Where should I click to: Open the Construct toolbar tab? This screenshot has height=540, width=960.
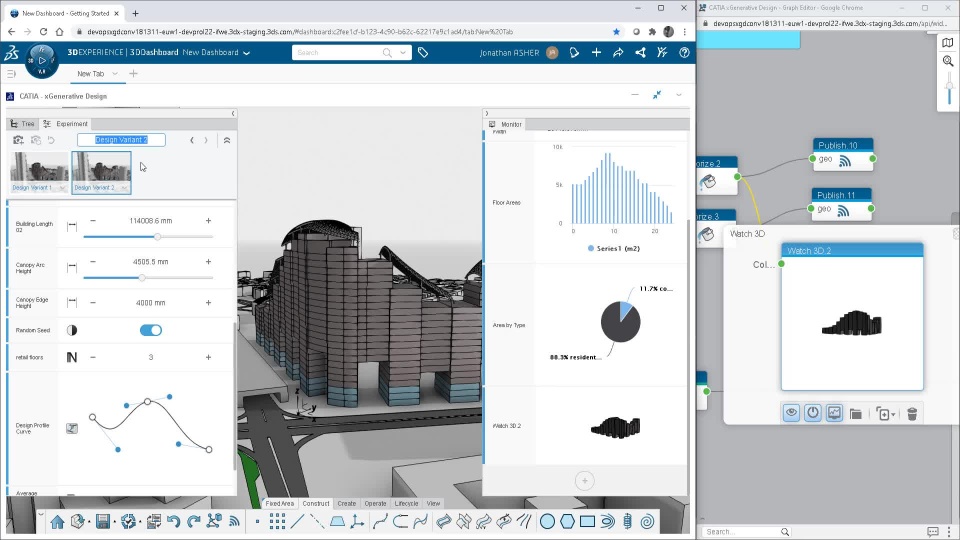[x=316, y=503]
